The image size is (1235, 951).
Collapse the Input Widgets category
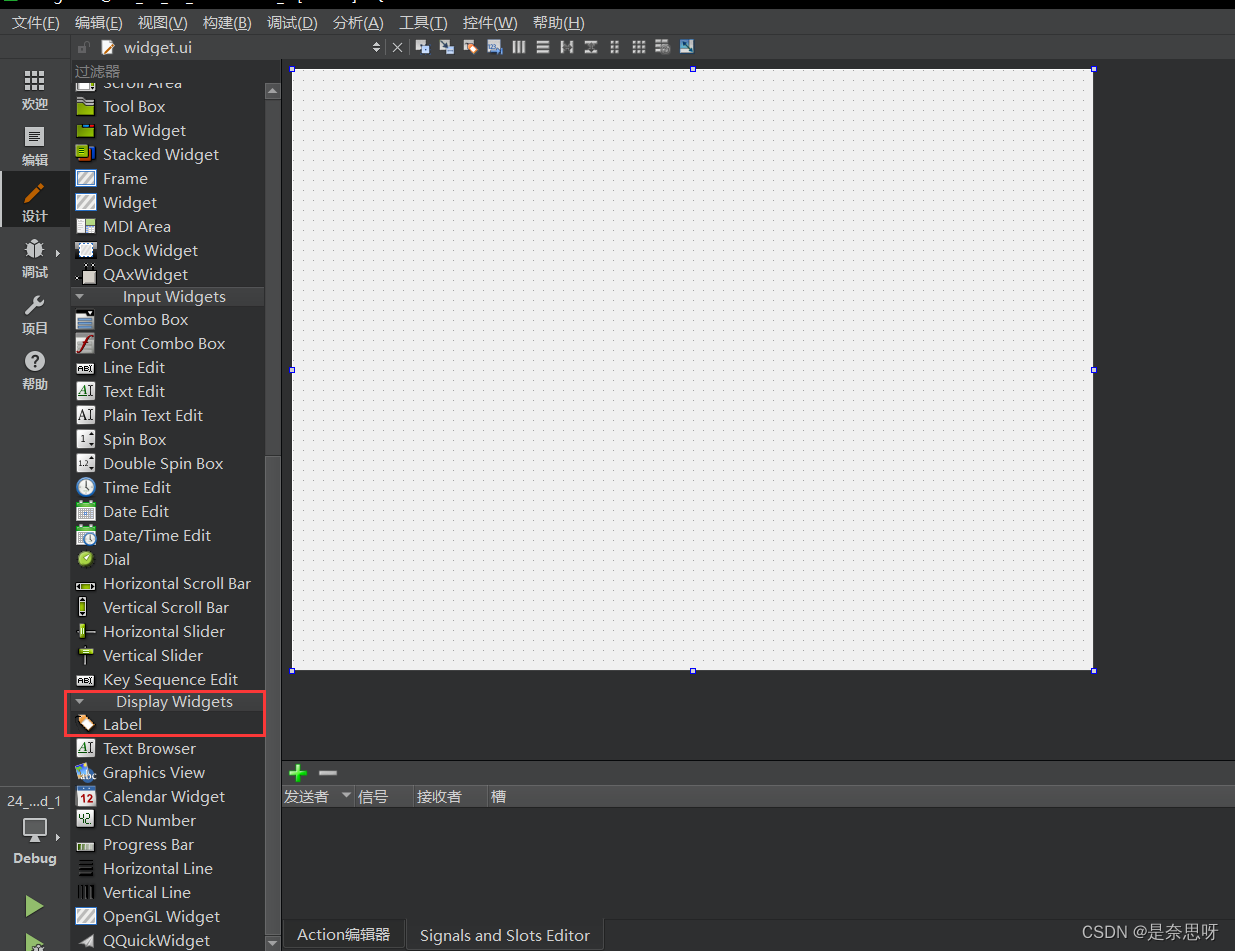(x=80, y=297)
